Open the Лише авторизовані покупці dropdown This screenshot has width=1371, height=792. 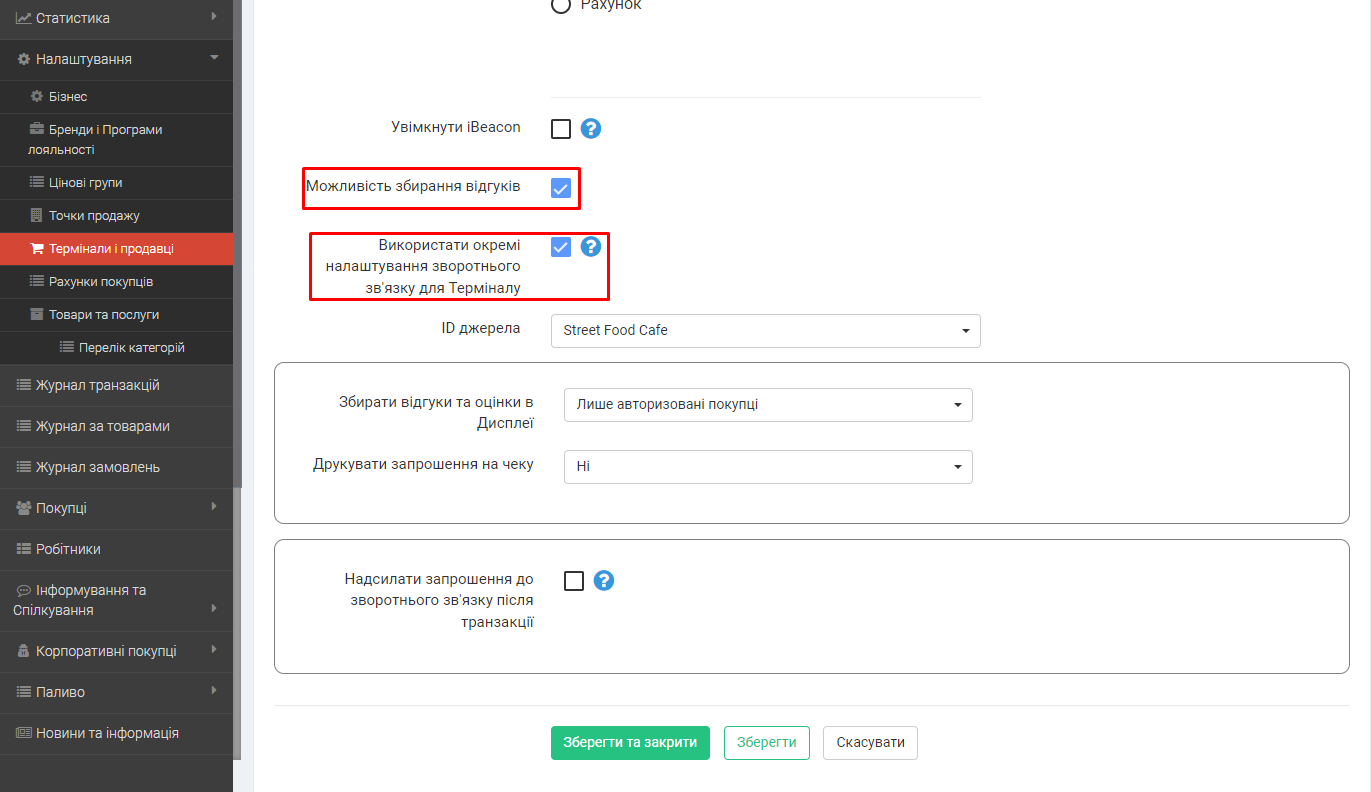coord(768,405)
